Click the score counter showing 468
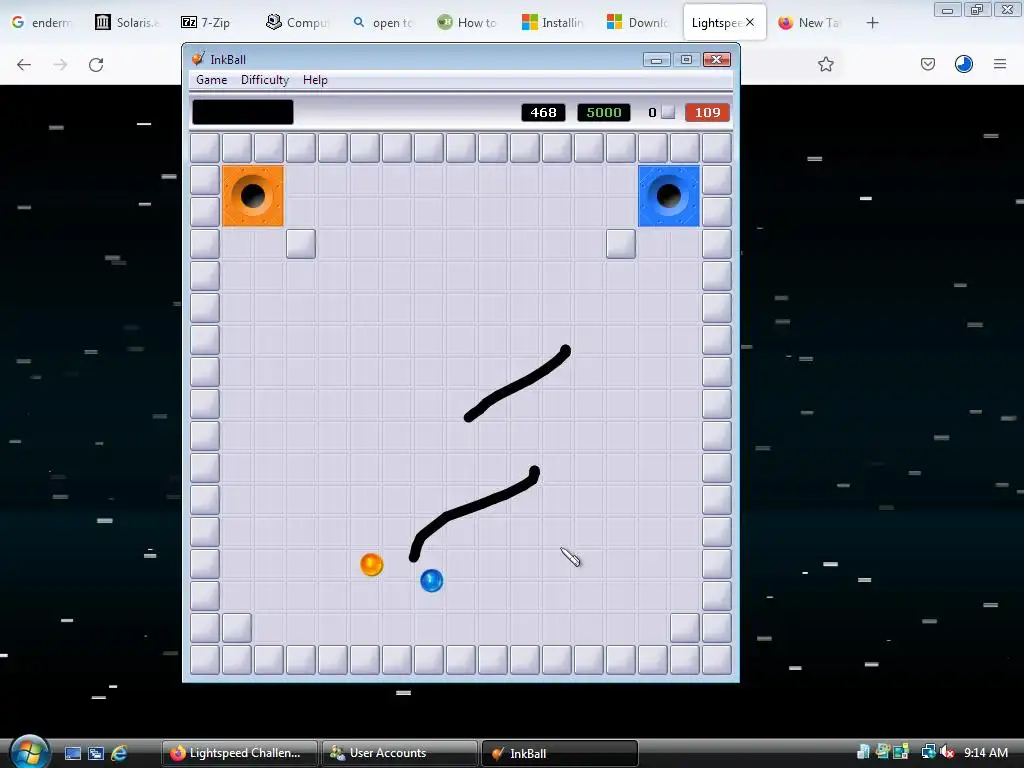 pos(543,112)
